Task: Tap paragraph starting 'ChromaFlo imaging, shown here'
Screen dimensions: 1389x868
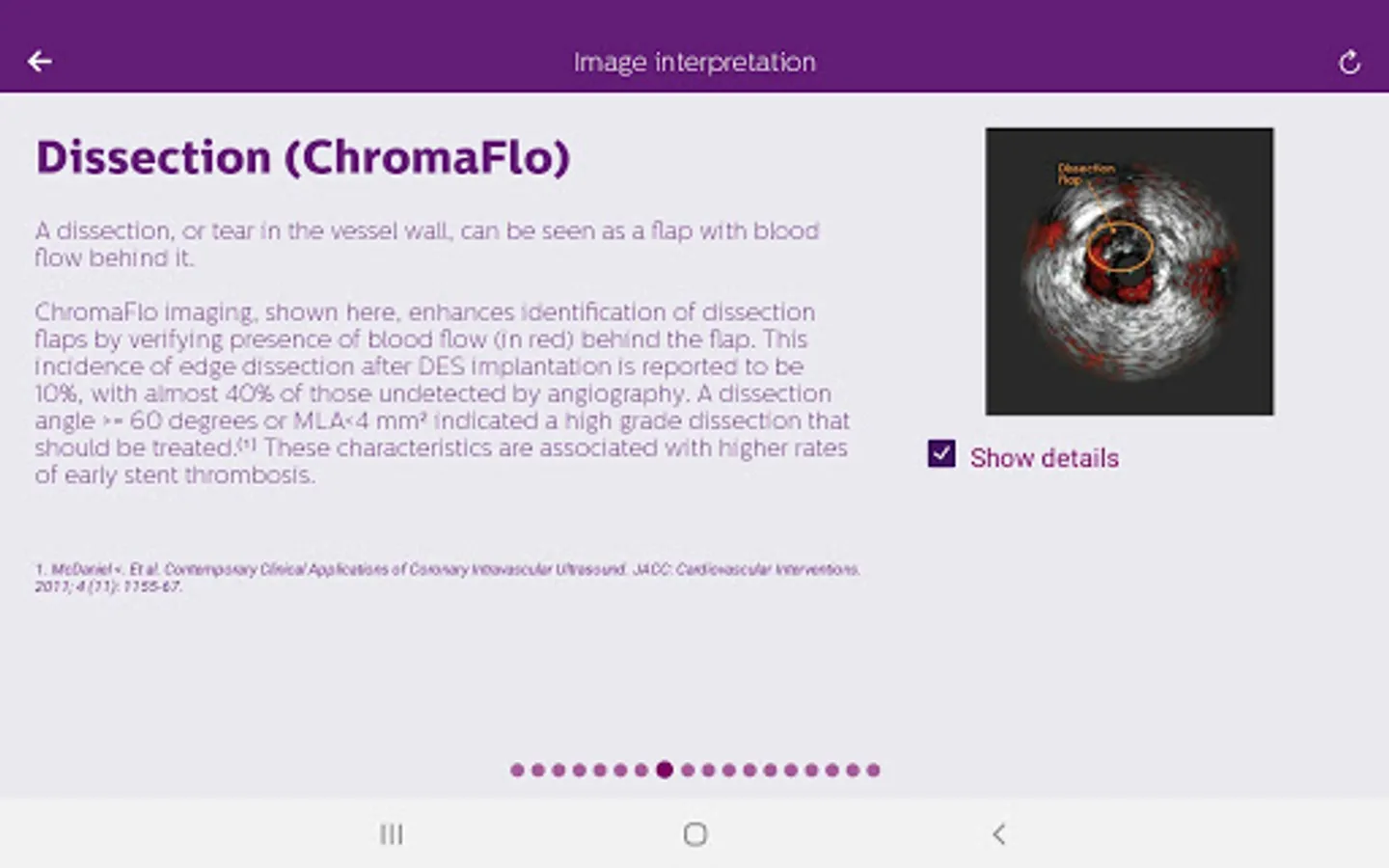Action: coord(443,393)
